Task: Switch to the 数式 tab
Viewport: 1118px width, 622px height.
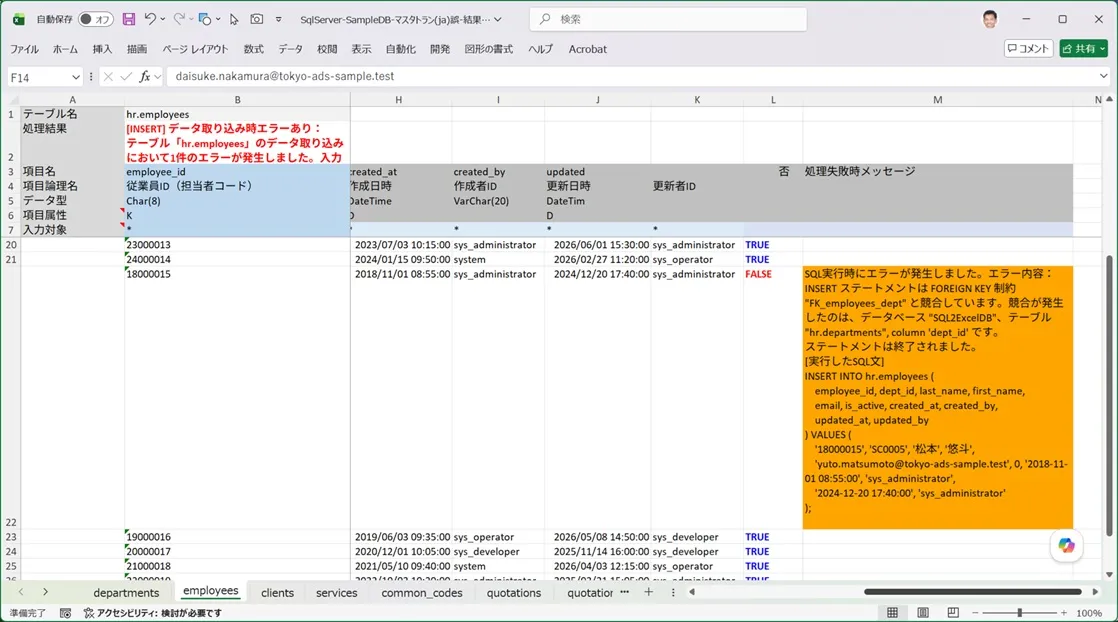Action: 253,49
